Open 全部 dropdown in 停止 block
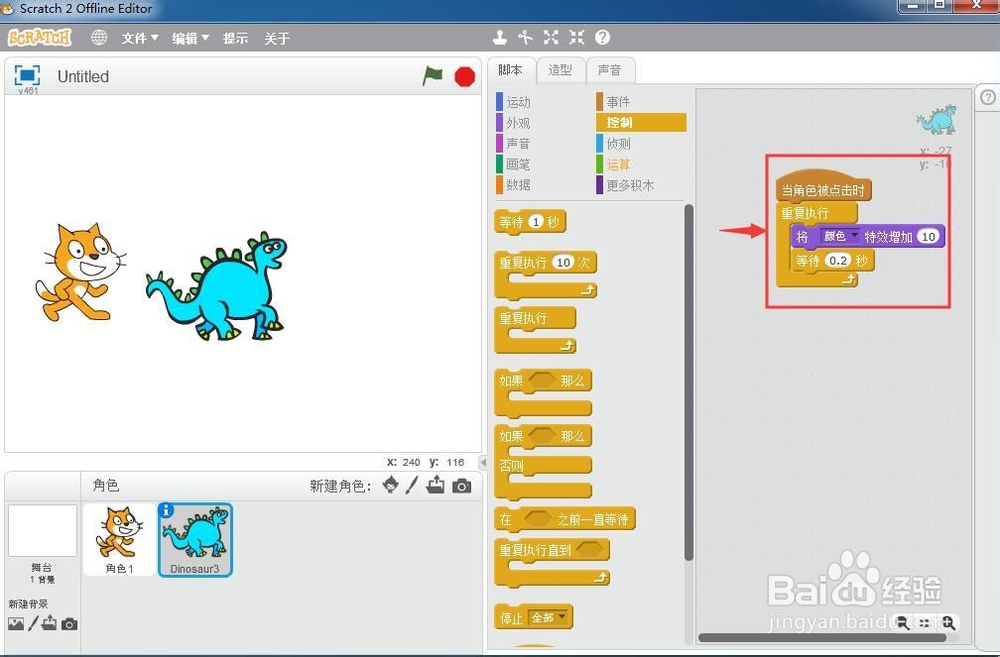The width and height of the screenshot is (1000, 657). (548, 617)
